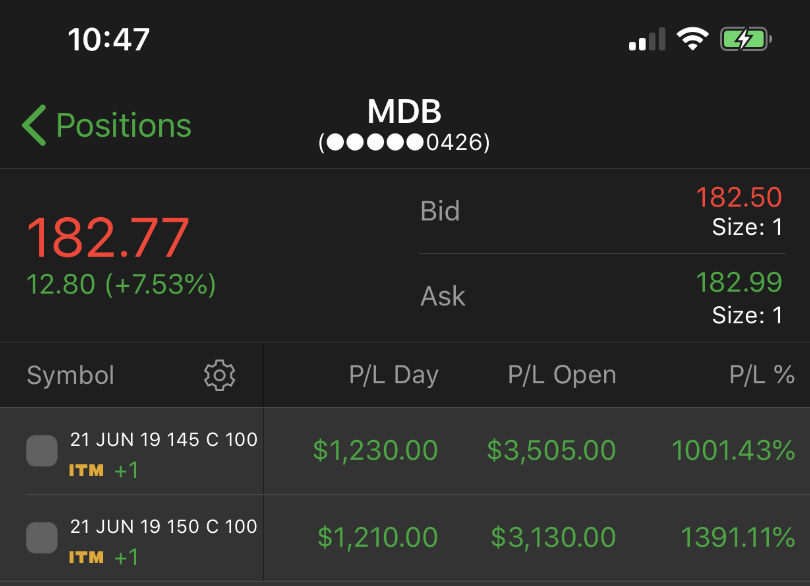Screen dimensions: 810x586
Task: Sort by P/L % column header
Action: pos(761,375)
